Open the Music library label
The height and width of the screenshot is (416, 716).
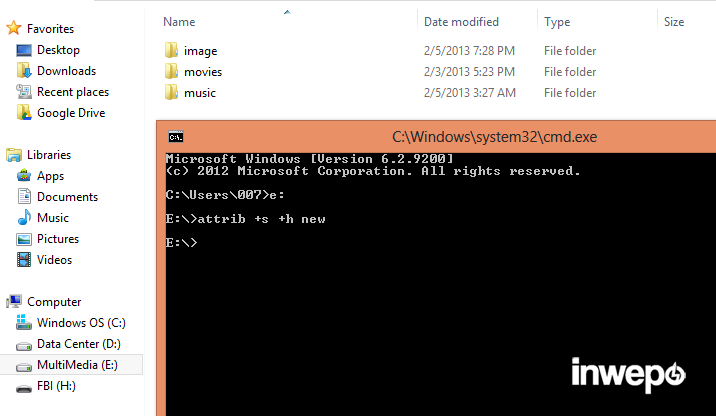point(53,218)
